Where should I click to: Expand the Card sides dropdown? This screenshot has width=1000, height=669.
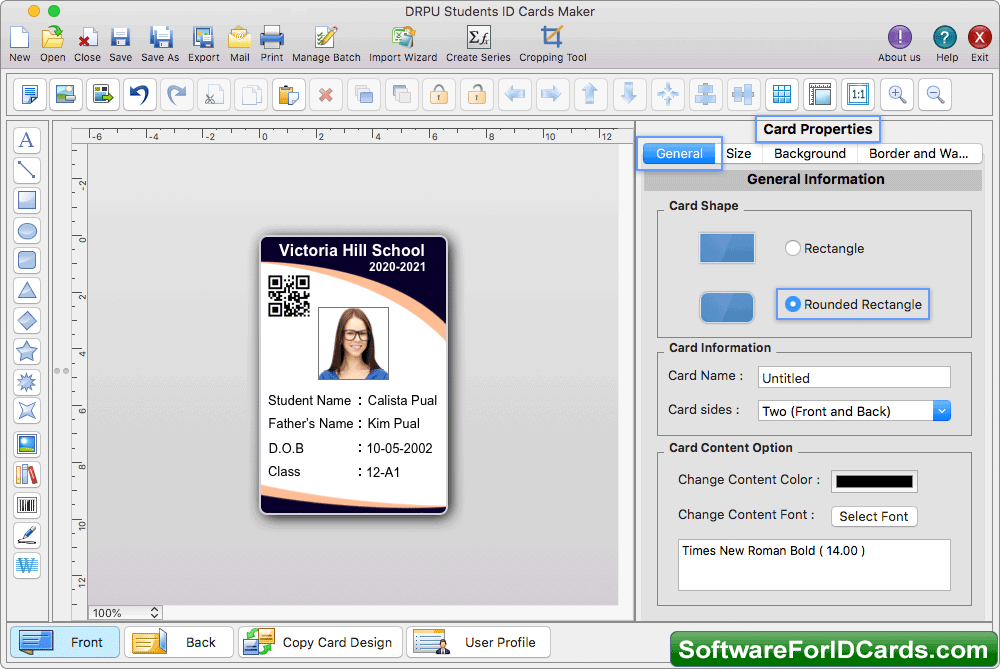[941, 411]
